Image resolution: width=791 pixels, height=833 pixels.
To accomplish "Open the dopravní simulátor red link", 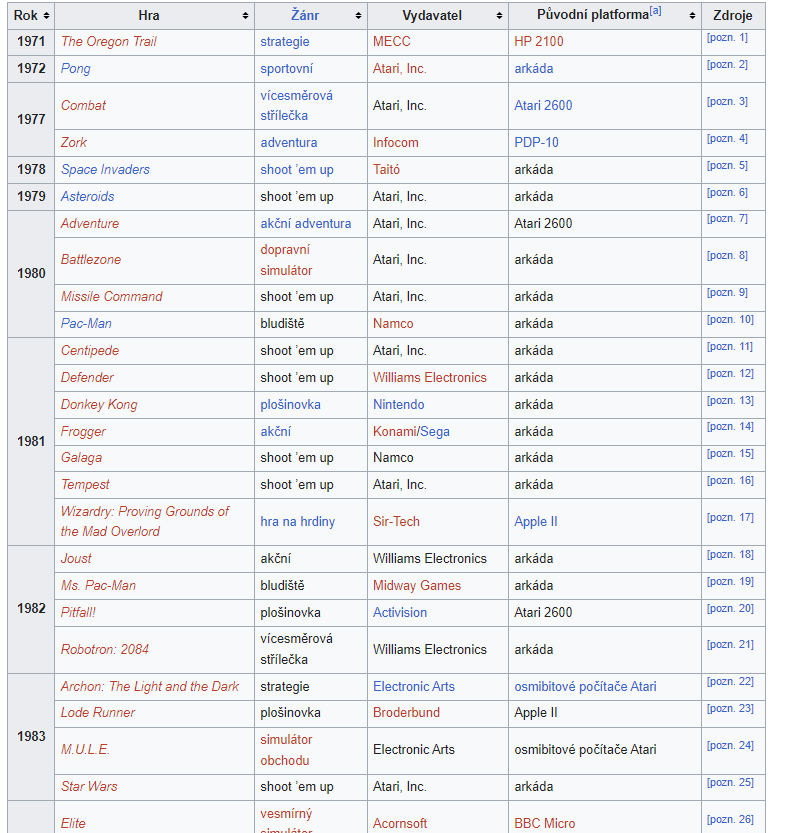I will coord(286,260).
